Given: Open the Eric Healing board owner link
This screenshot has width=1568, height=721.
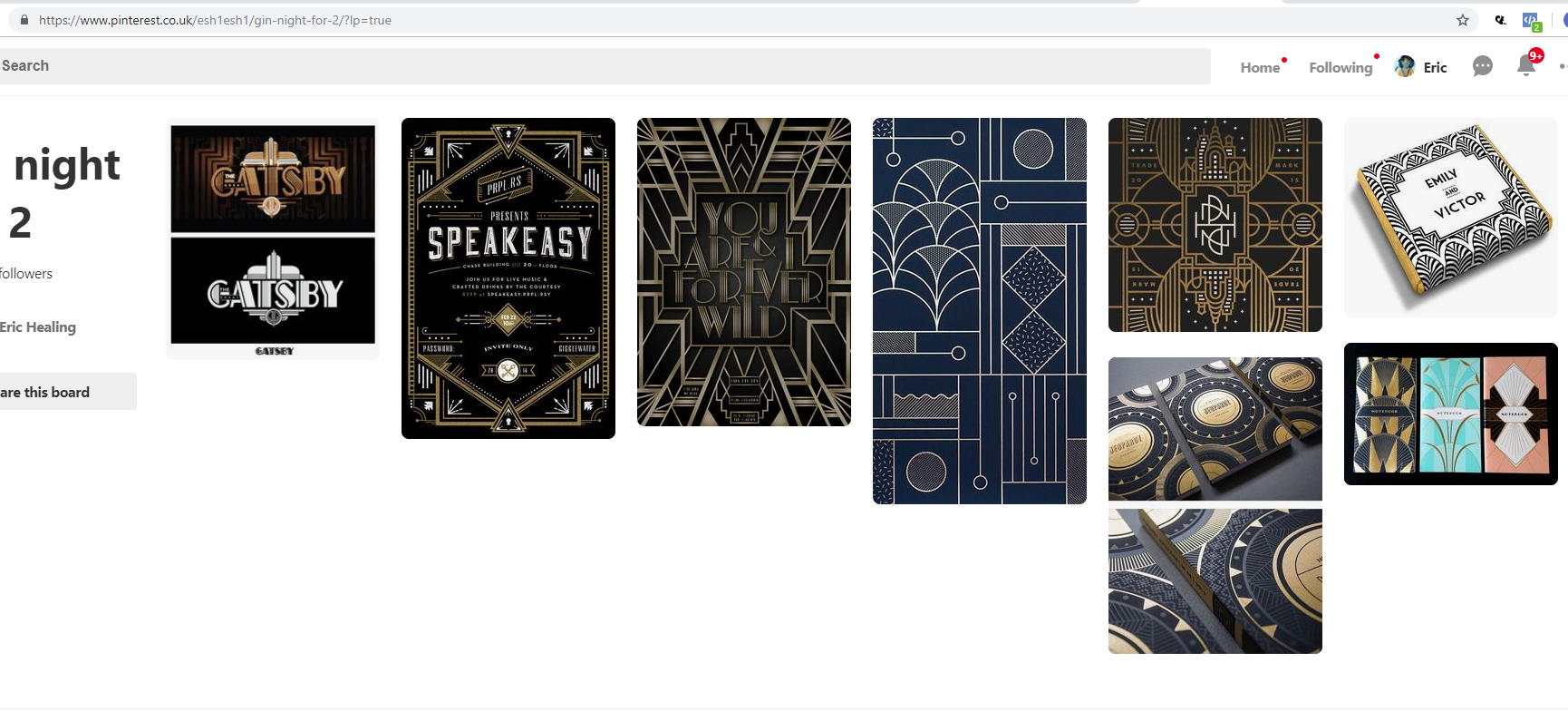Looking at the screenshot, I should point(38,327).
